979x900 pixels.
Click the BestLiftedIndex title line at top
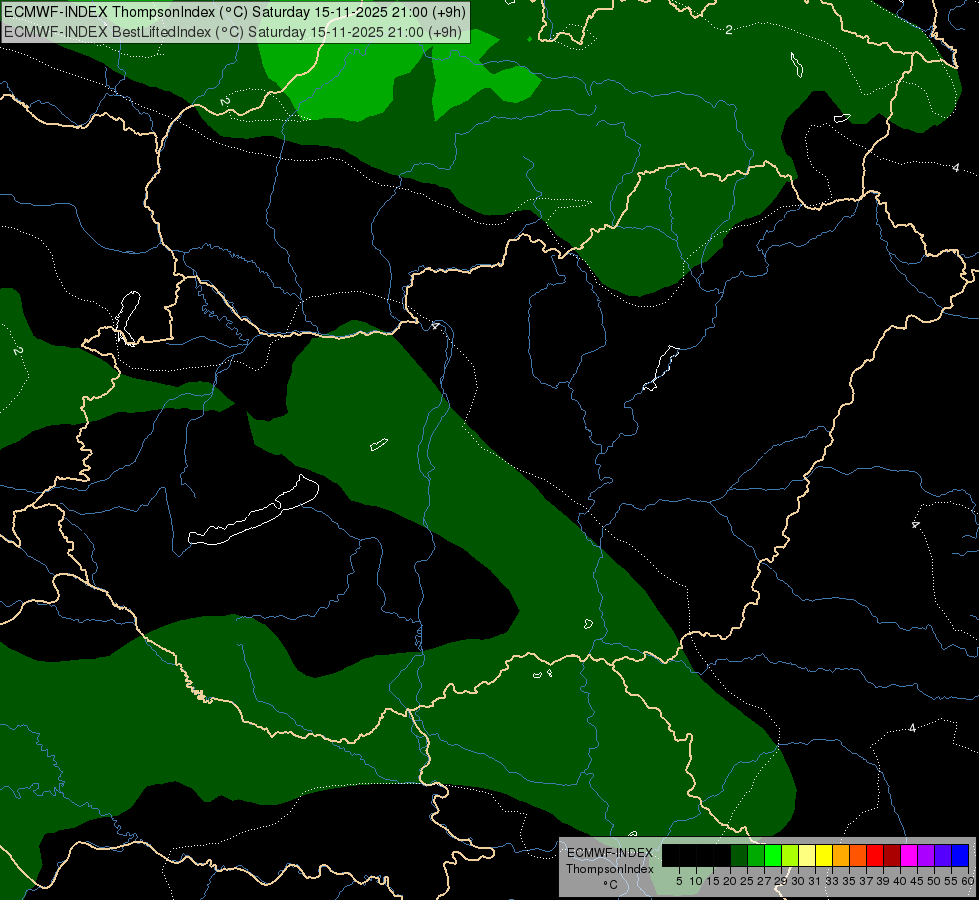(x=233, y=32)
